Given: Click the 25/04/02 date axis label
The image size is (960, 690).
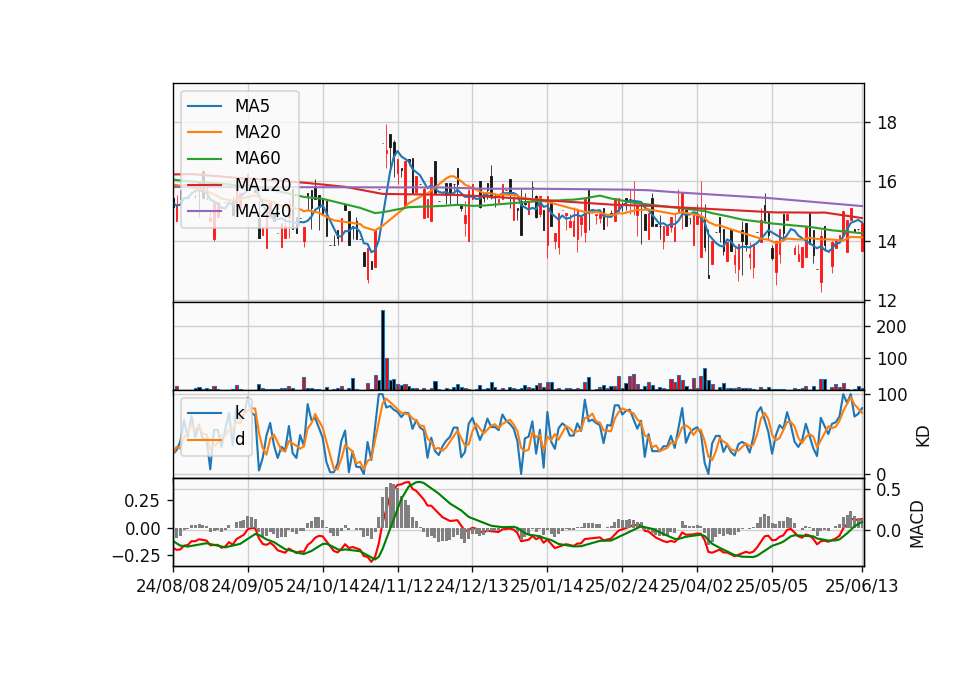Looking at the screenshot, I should pyautogui.click(x=697, y=586).
